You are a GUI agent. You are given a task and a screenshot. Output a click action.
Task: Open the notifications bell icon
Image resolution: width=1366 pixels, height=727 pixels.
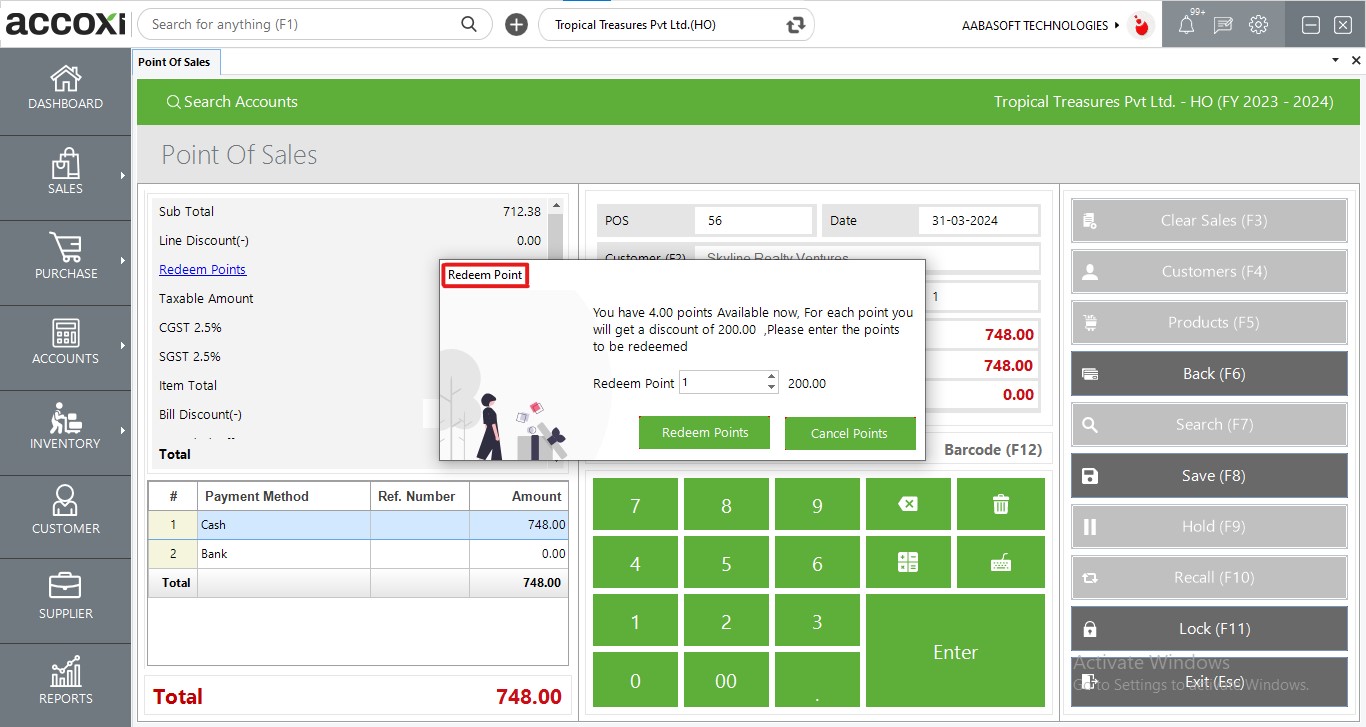[1186, 25]
